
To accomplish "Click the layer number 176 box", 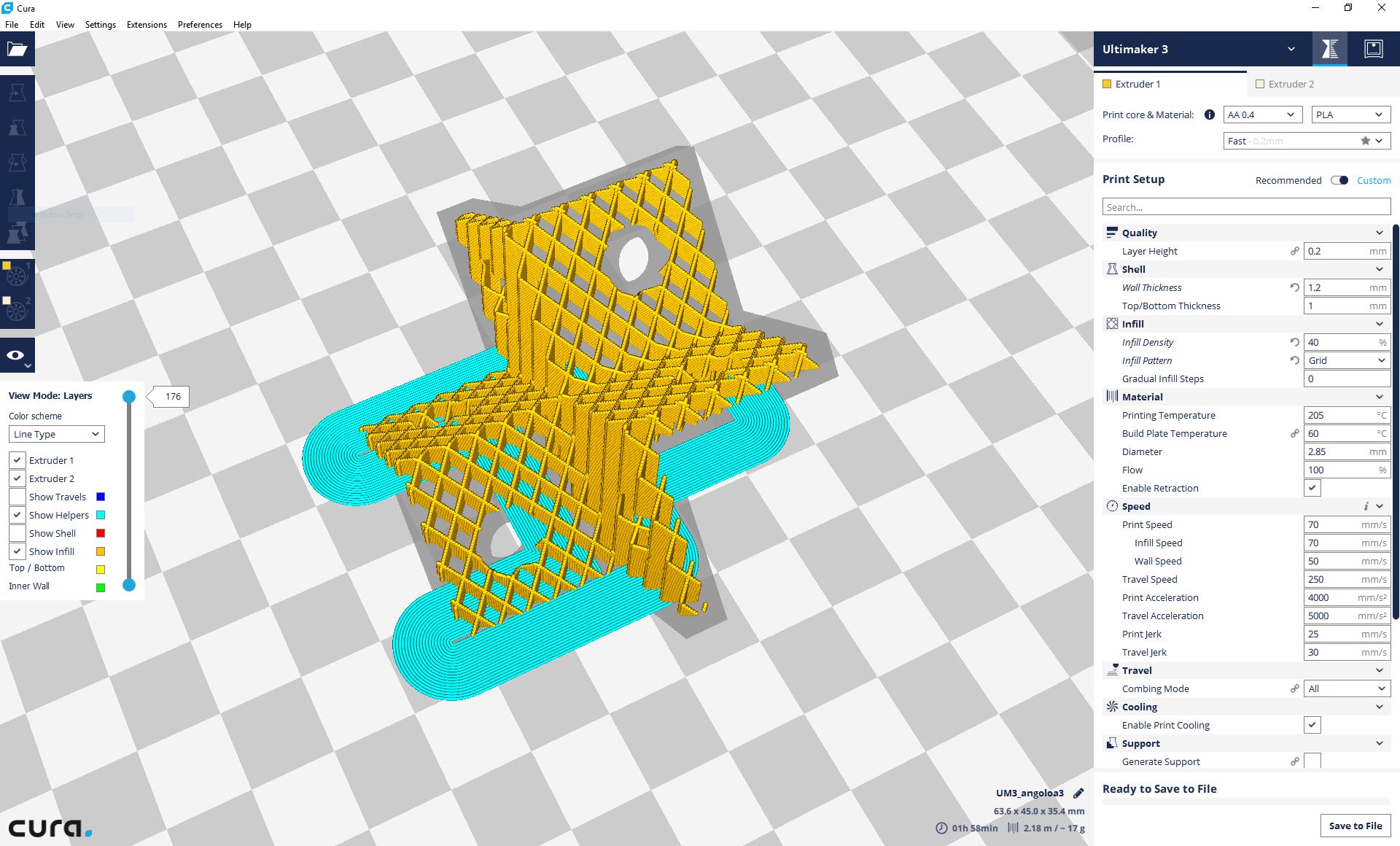I will (x=173, y=397).
